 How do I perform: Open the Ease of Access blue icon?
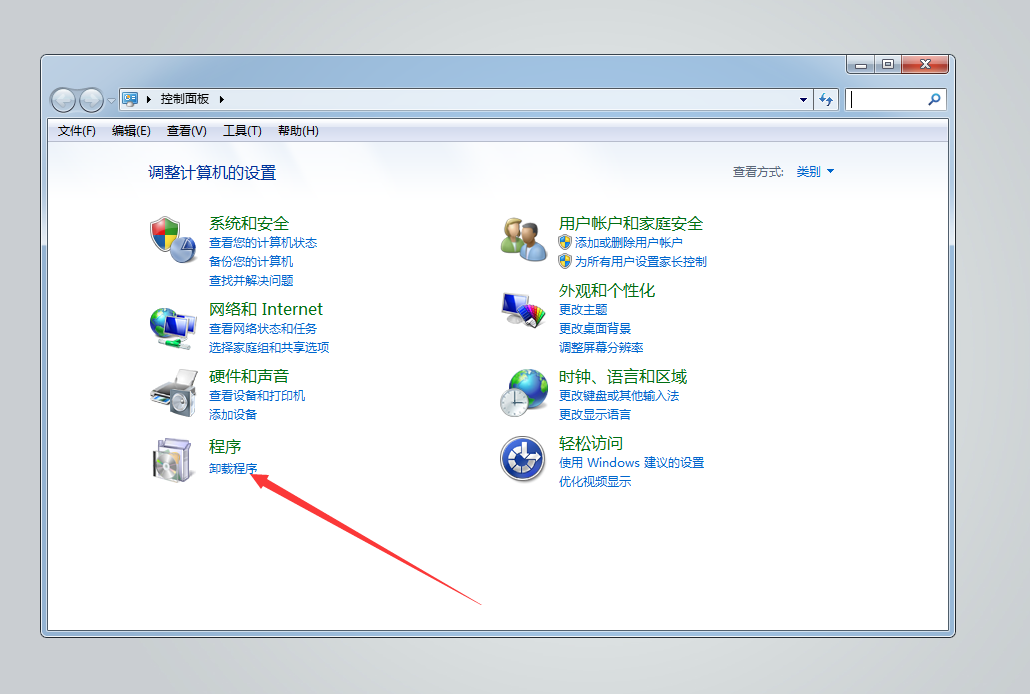pos(522,459)
